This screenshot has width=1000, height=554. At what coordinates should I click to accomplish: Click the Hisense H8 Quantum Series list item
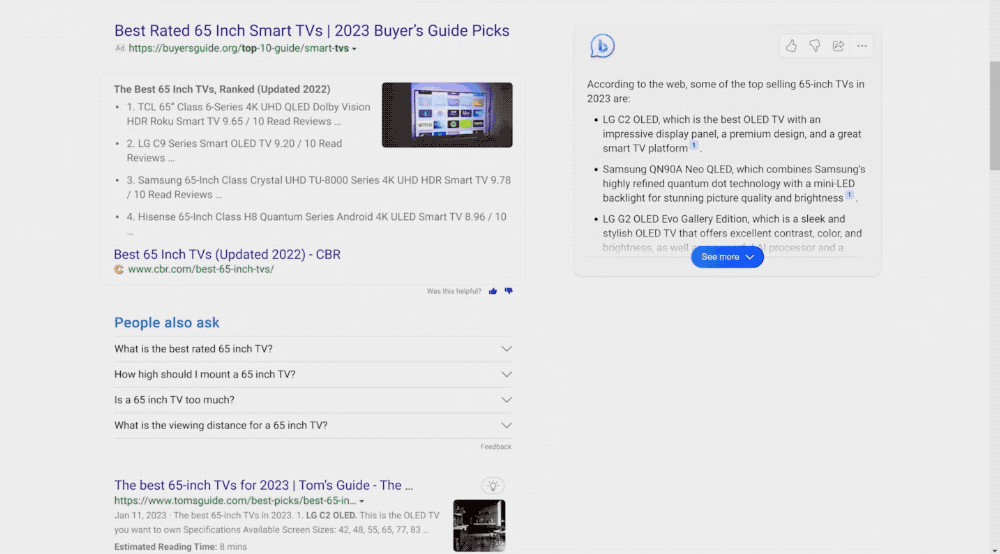(x=316, y=222)
